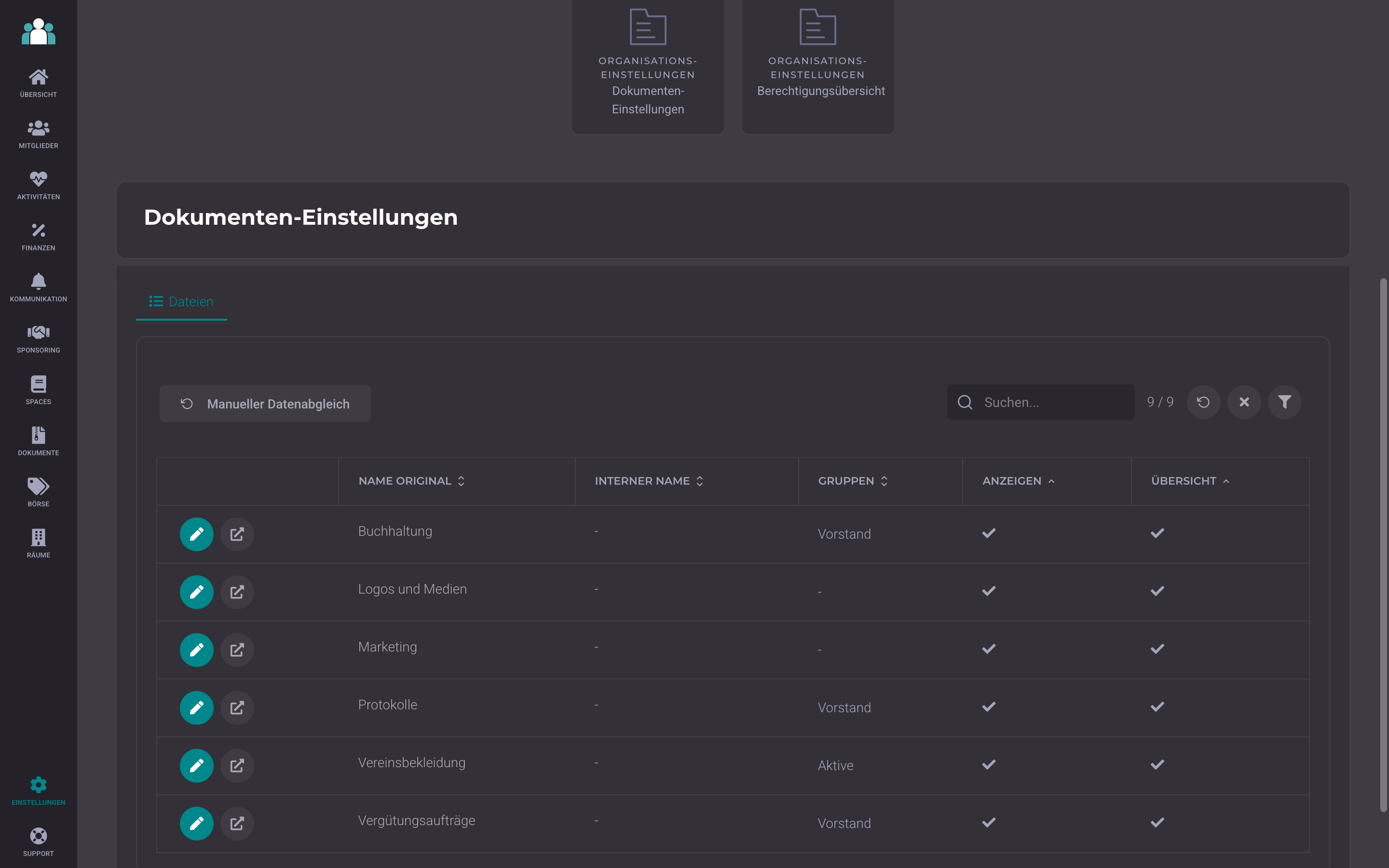
Task: Open Vergütungsaufträge external link
Action: tap(237, 824)
